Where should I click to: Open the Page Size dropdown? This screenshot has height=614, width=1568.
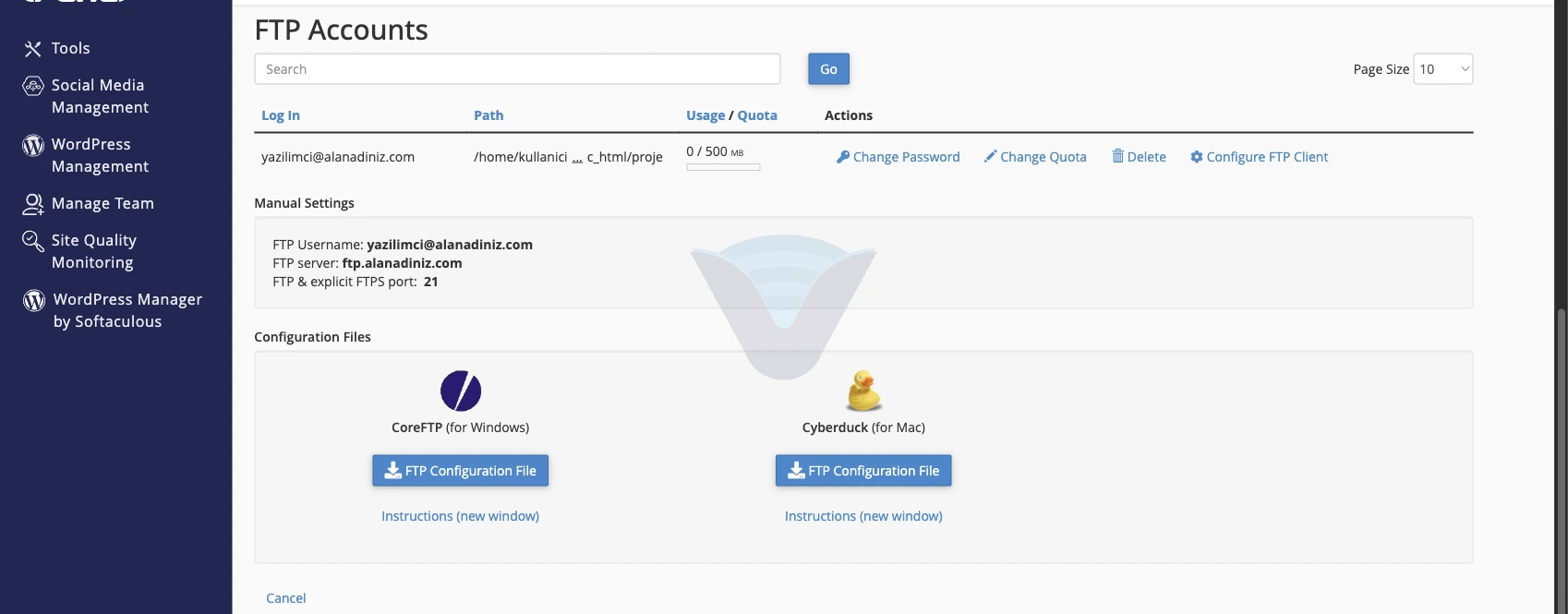[1443, 69]
